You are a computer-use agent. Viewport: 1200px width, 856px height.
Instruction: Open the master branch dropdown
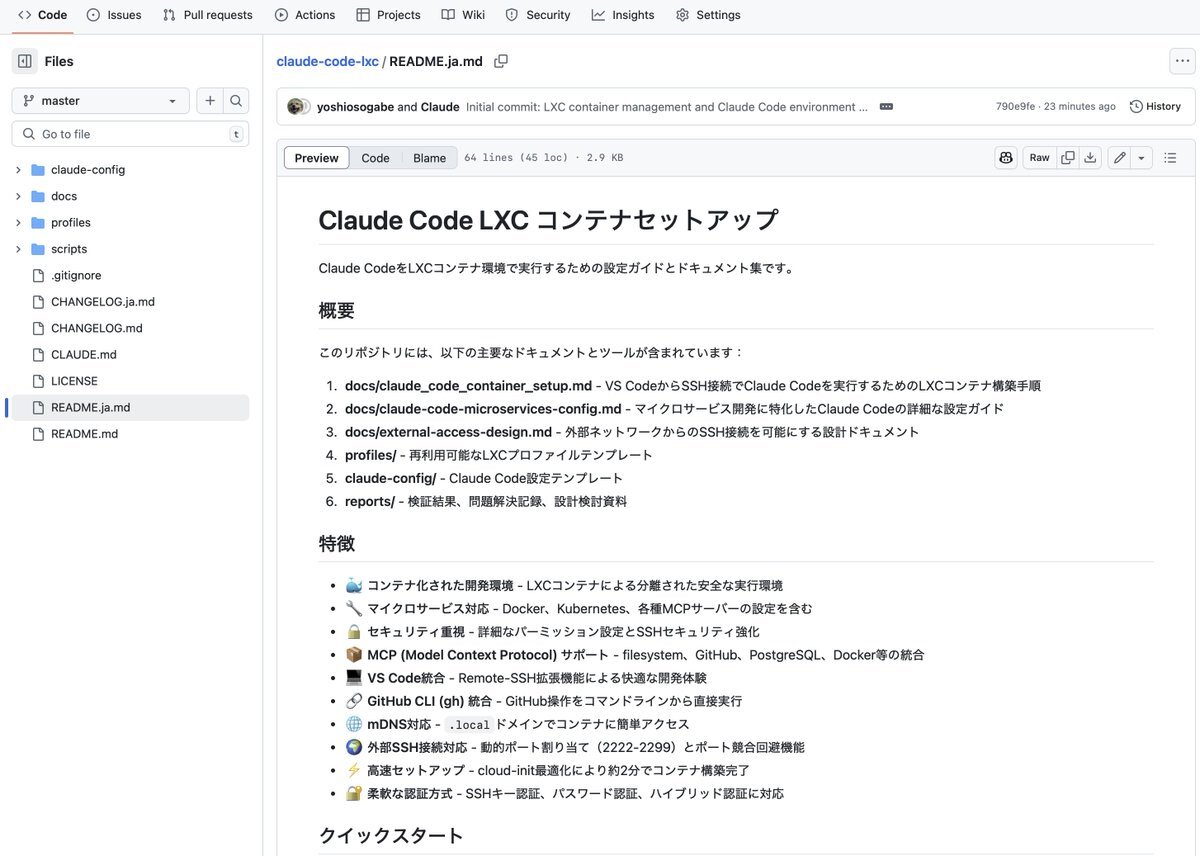coord(101,101)
